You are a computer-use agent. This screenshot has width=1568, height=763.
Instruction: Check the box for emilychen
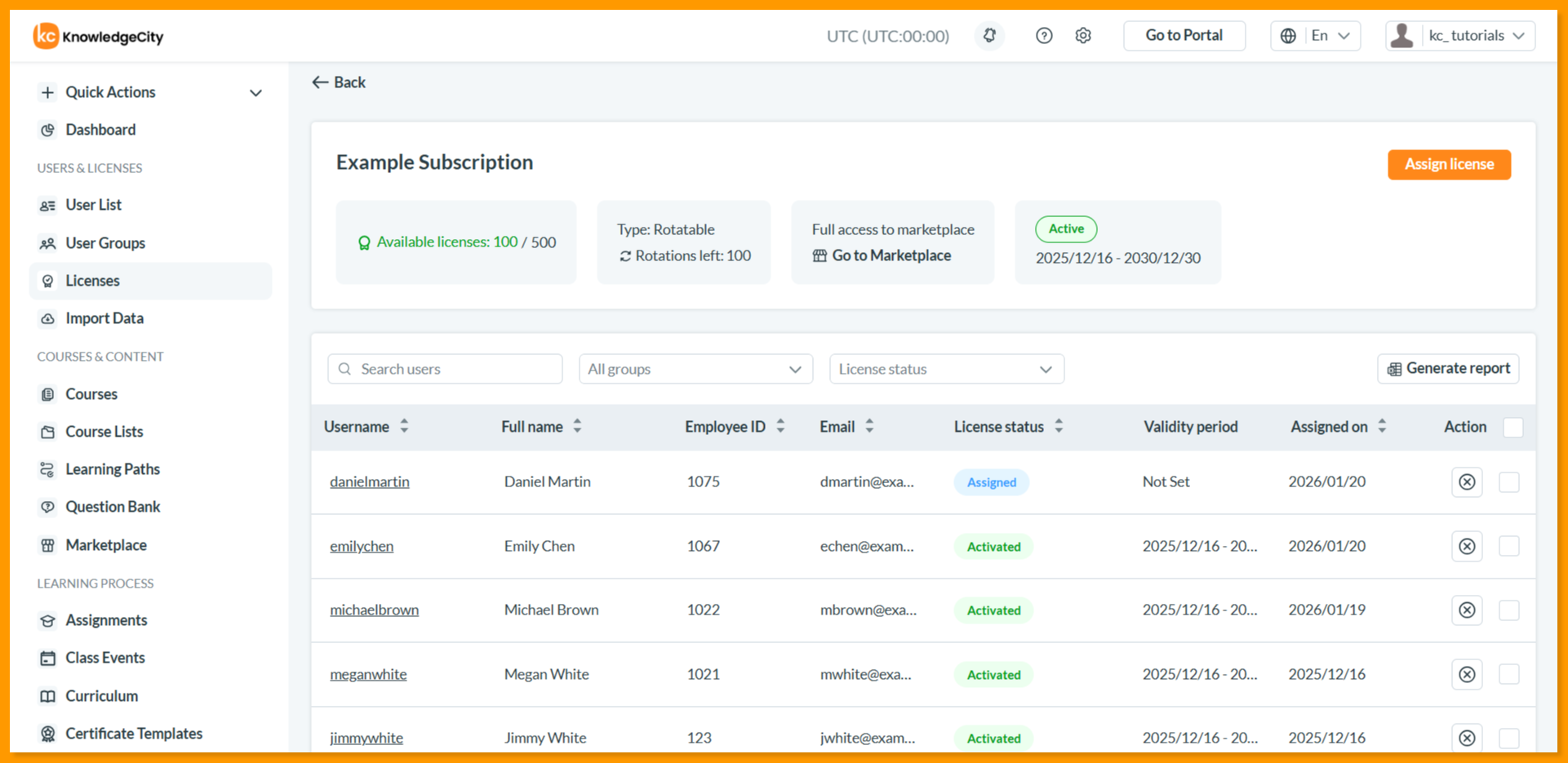point(1509,546)
